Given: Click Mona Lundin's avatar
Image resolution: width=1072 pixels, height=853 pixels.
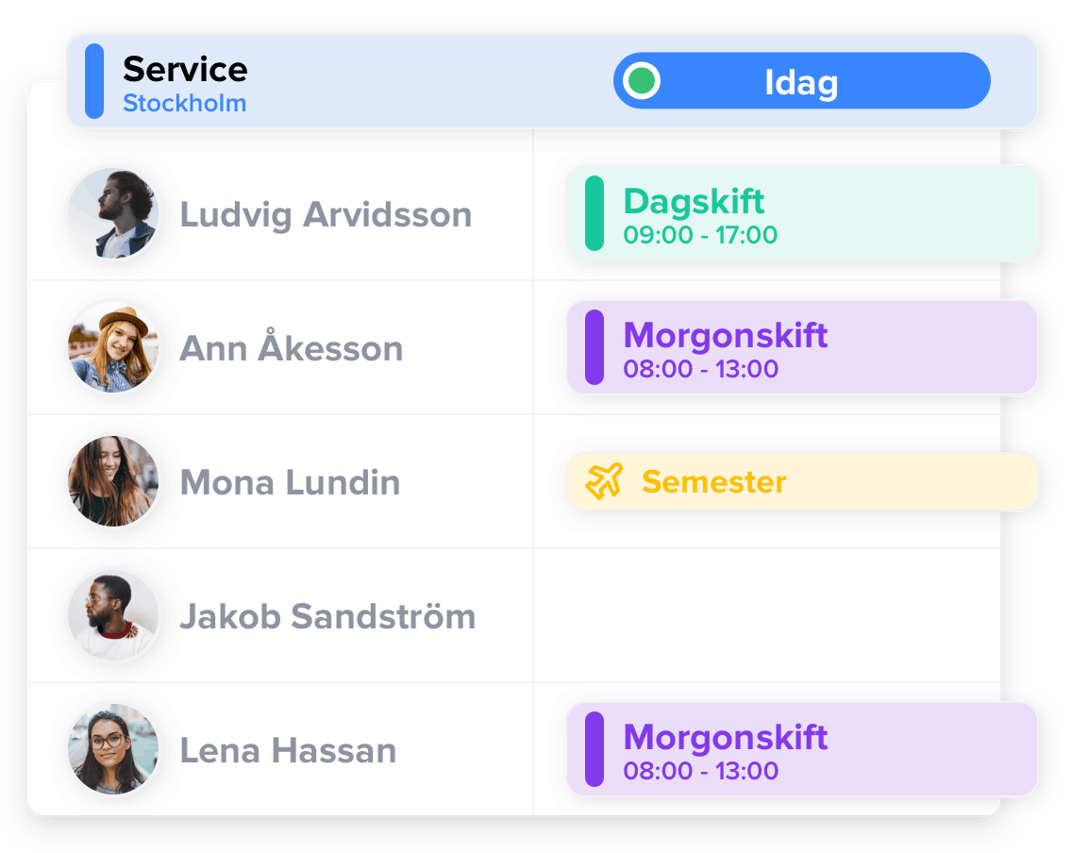Looking at the screenshot, I should click(113, 482).
